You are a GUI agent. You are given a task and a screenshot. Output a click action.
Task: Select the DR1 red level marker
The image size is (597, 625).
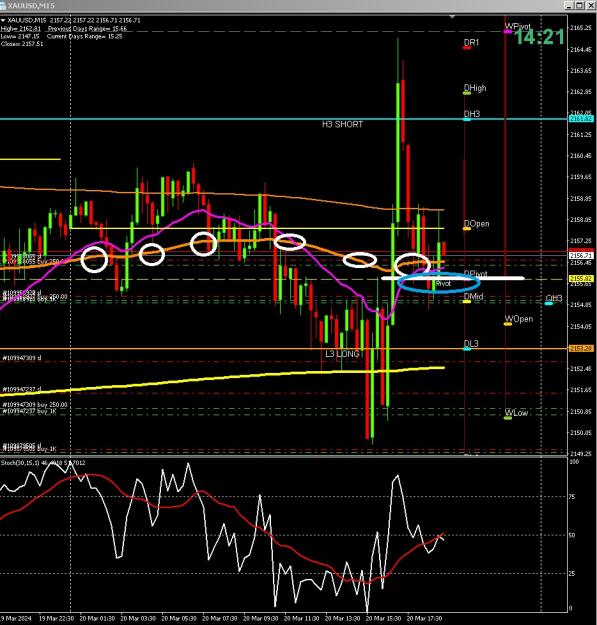[467, 48]
